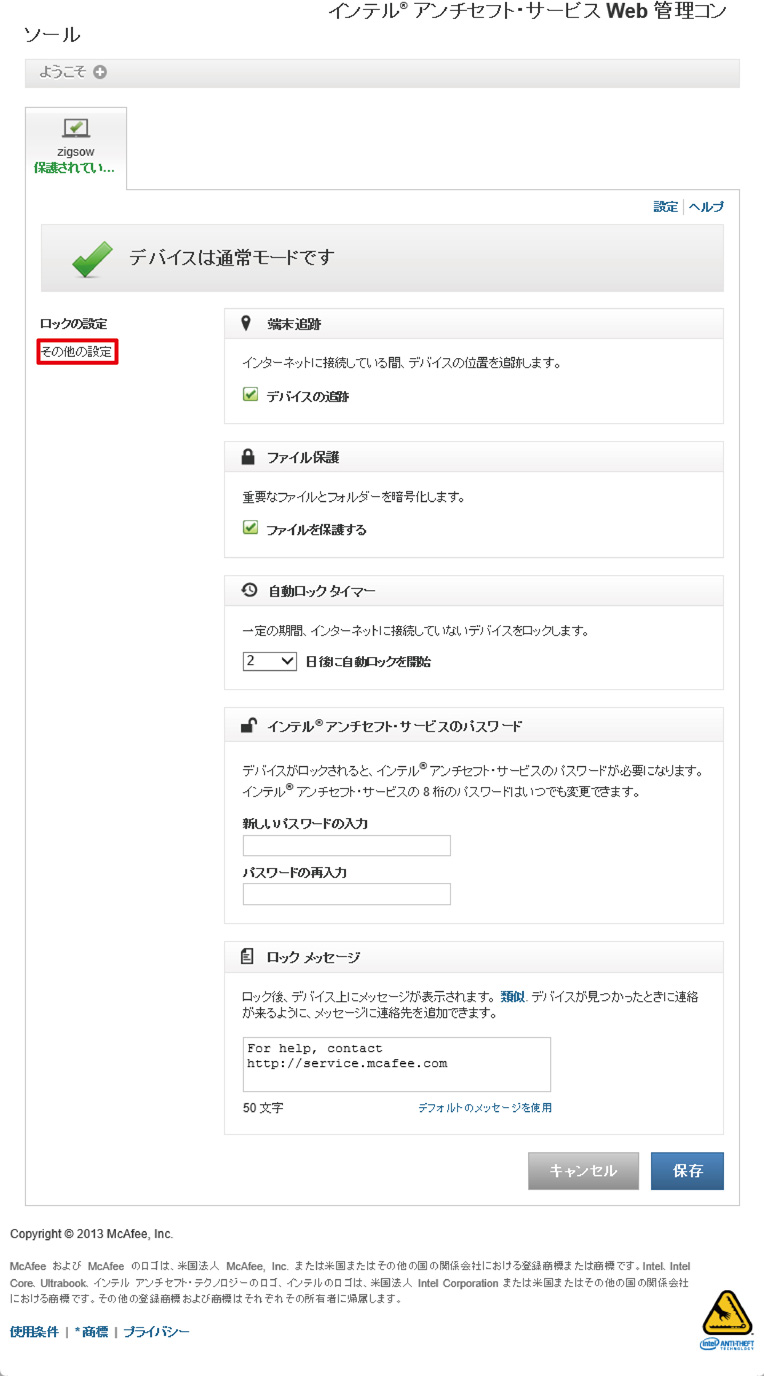Open ロックの設定 in the sidebar
764x1376 pixels.
point(73,324)
